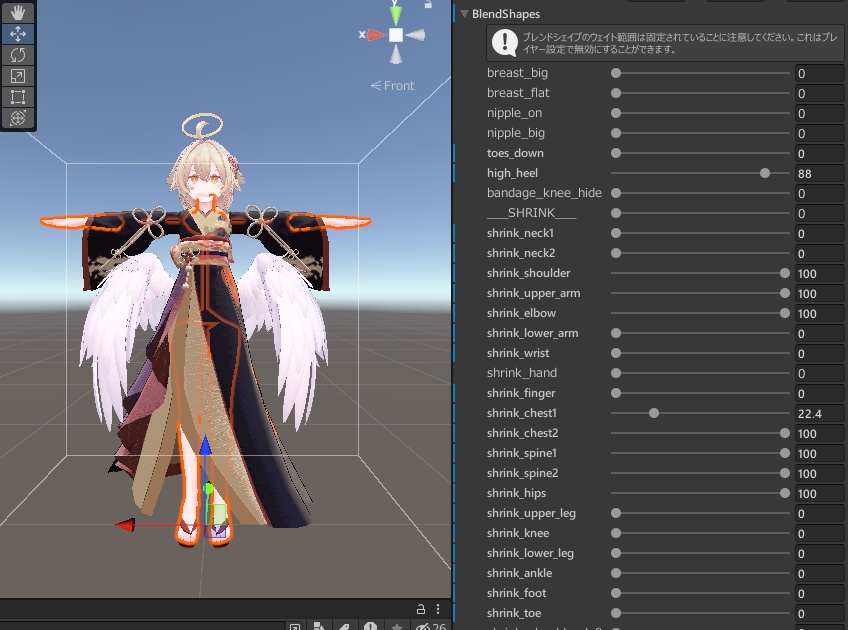848x630 pixels.
Task: Click the '___SHRINK___' label
Action: (x=532, y=213)
